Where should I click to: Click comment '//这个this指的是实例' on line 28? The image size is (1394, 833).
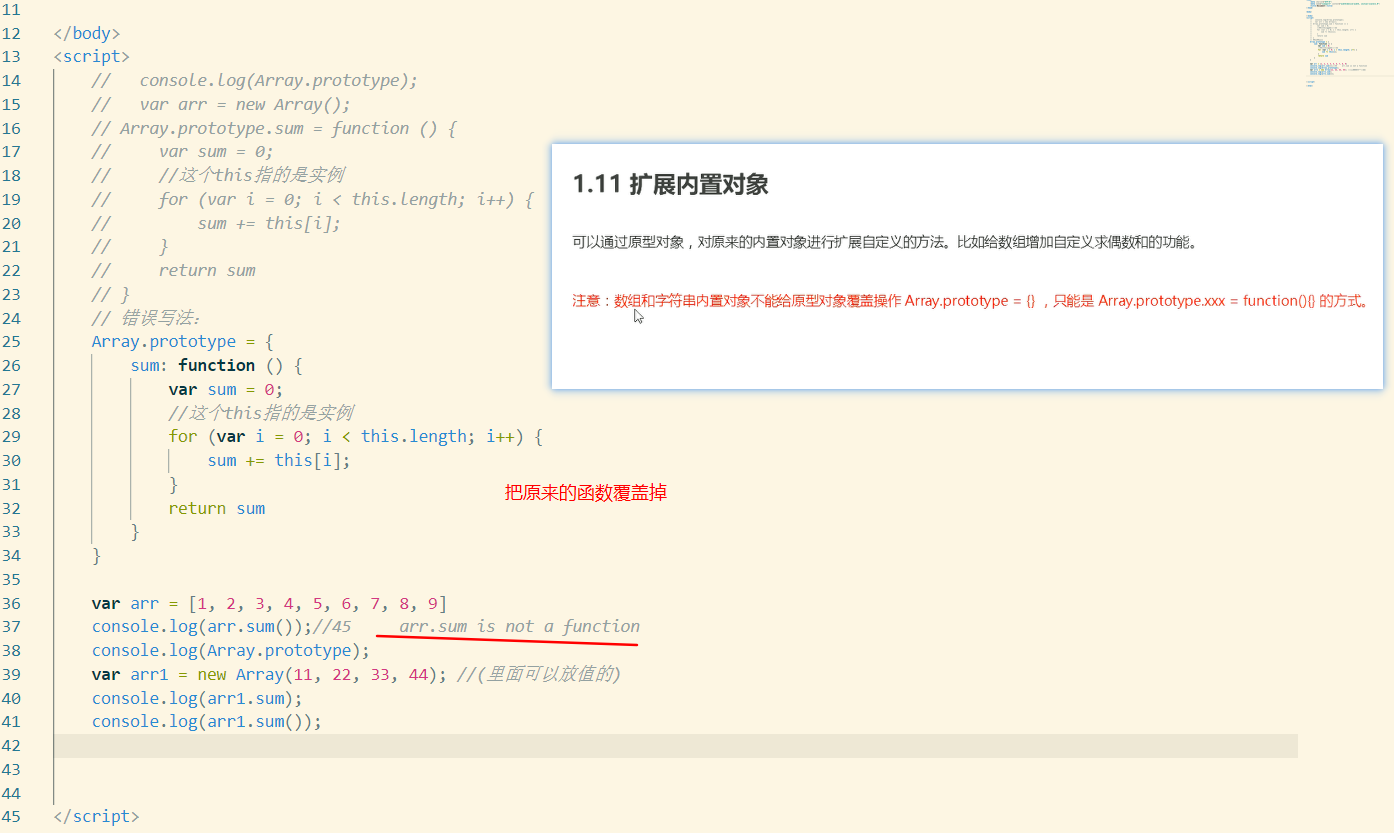(261, 413)
